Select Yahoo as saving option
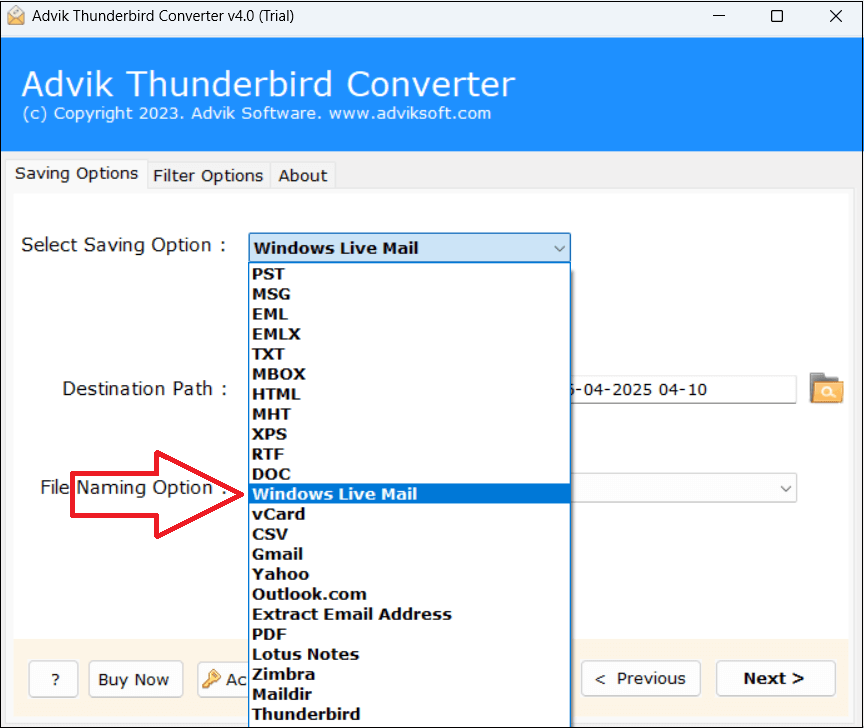864x728 pixels. pyautogui.click(x=409, y=574)
